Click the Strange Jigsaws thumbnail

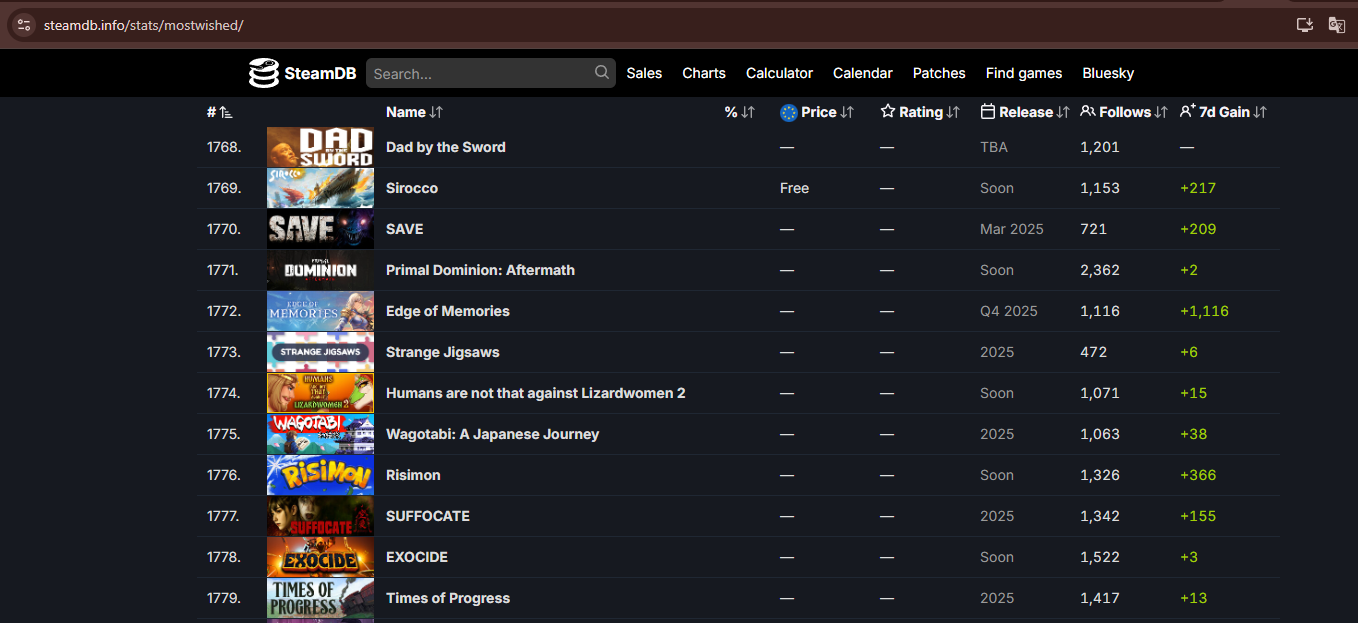tap(320, 352)
